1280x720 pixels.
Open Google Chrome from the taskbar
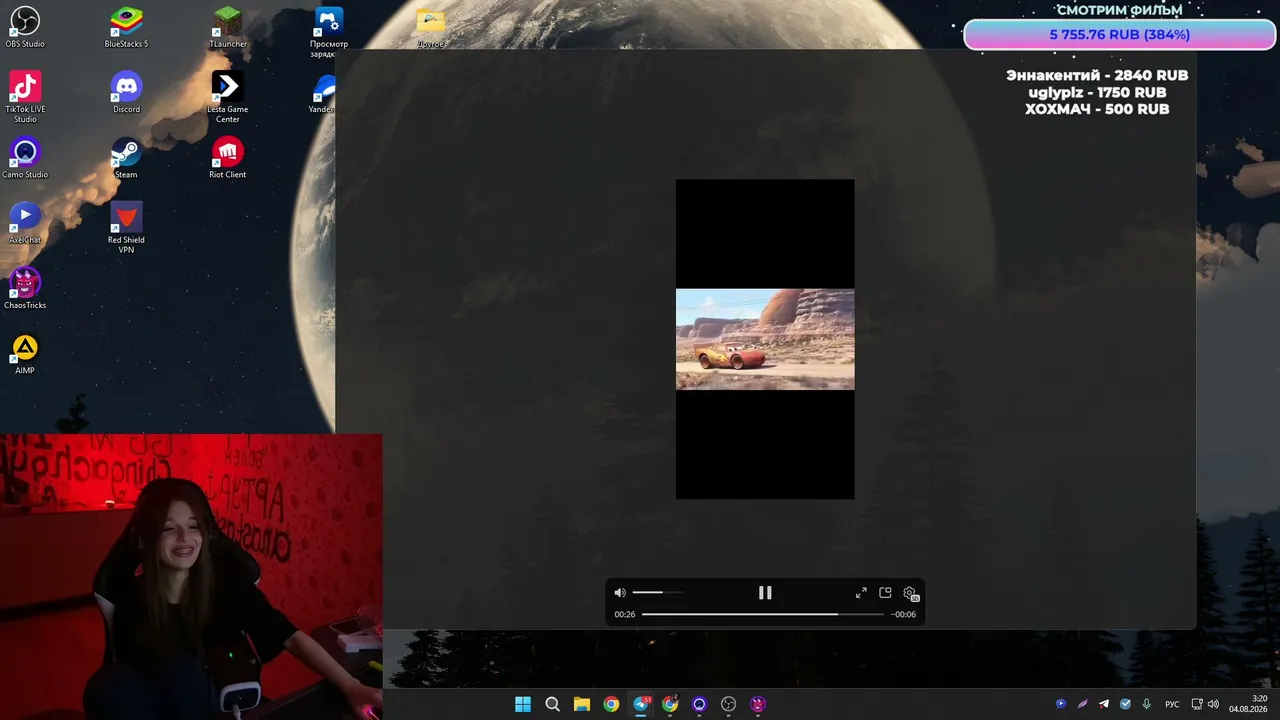point(611,704)
